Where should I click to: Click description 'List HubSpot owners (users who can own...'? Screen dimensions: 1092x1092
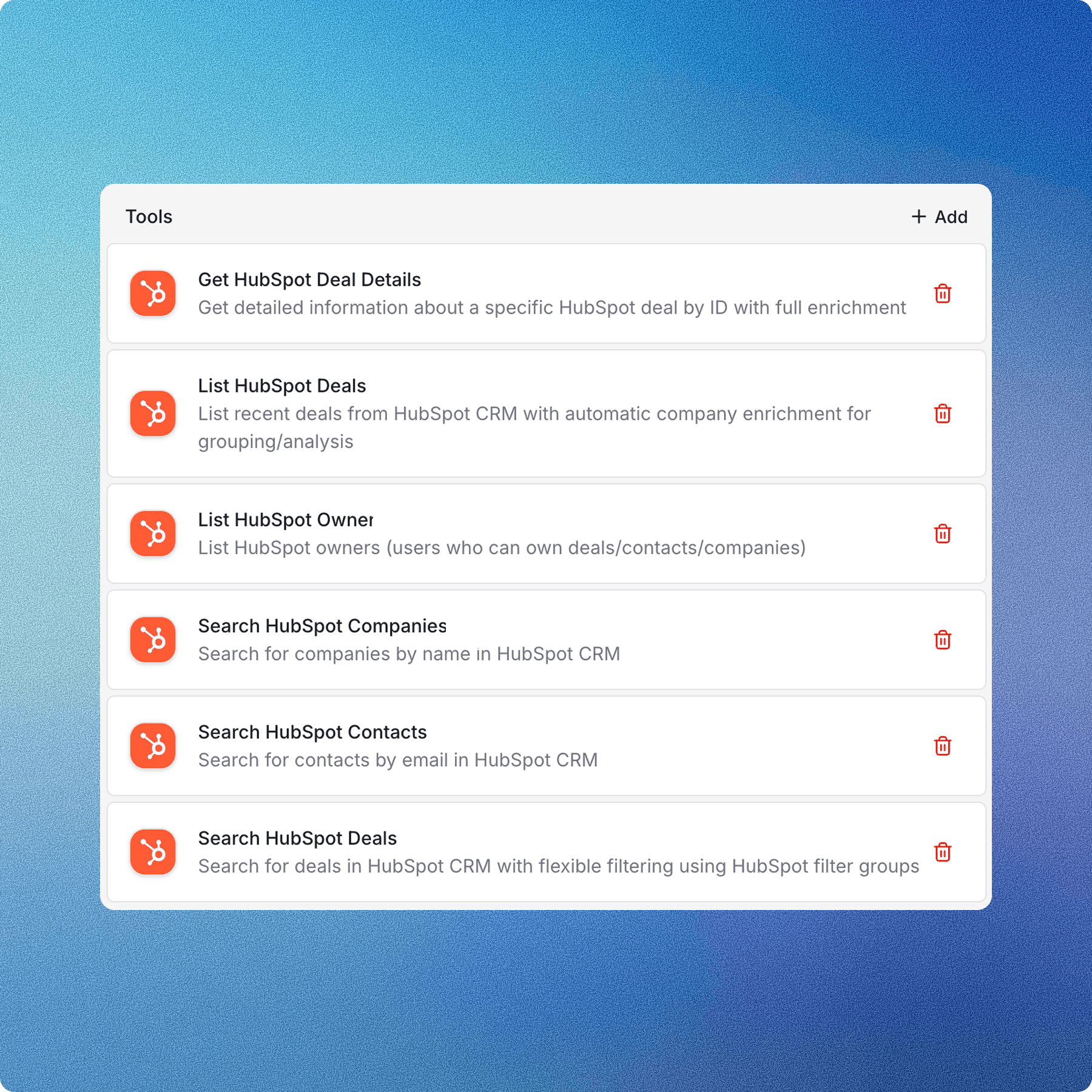click(502, 548)
